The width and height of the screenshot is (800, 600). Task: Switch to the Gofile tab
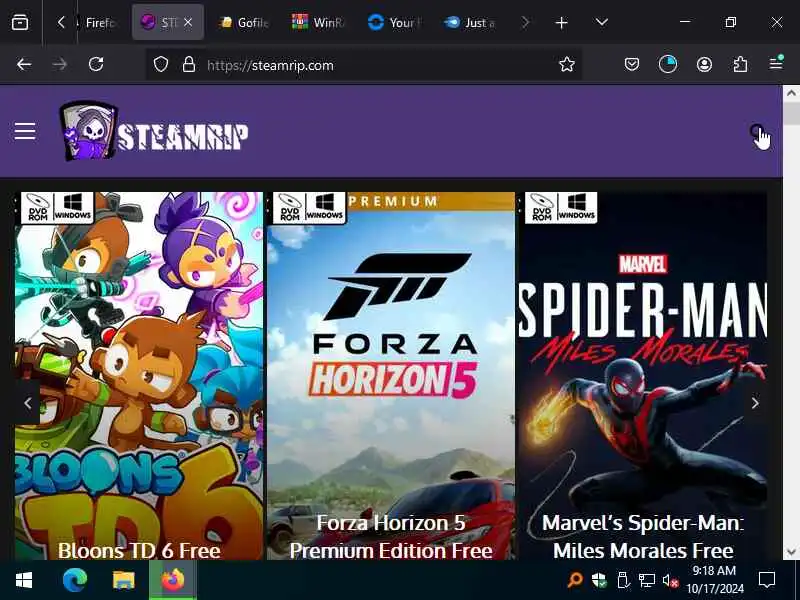(x=244, y=22)
